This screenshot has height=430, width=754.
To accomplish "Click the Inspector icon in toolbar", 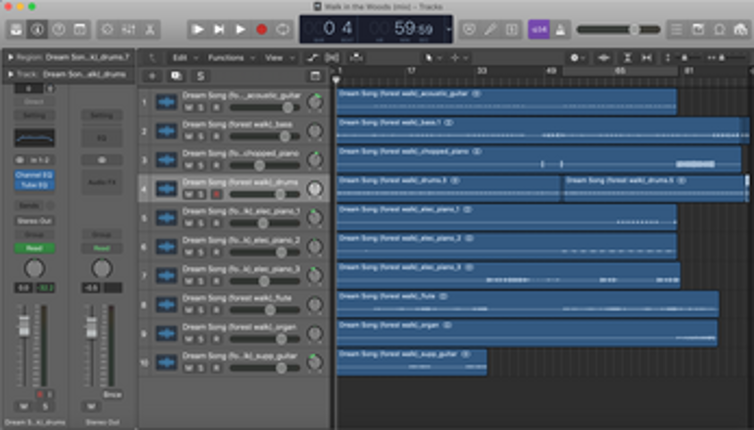I will [x=37, y=30].
